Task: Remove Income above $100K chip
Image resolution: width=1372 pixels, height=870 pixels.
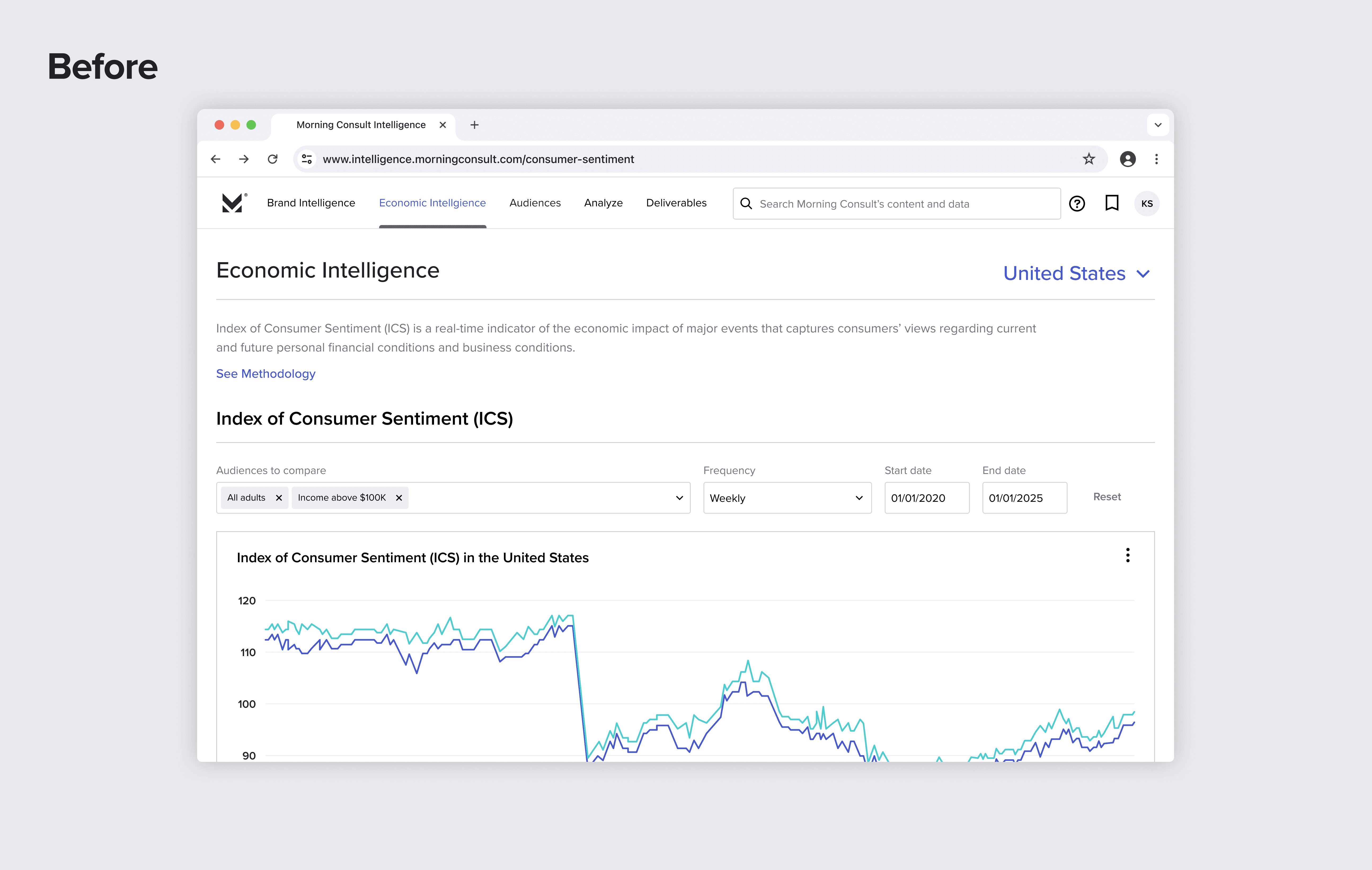Action: click(399, 498)
